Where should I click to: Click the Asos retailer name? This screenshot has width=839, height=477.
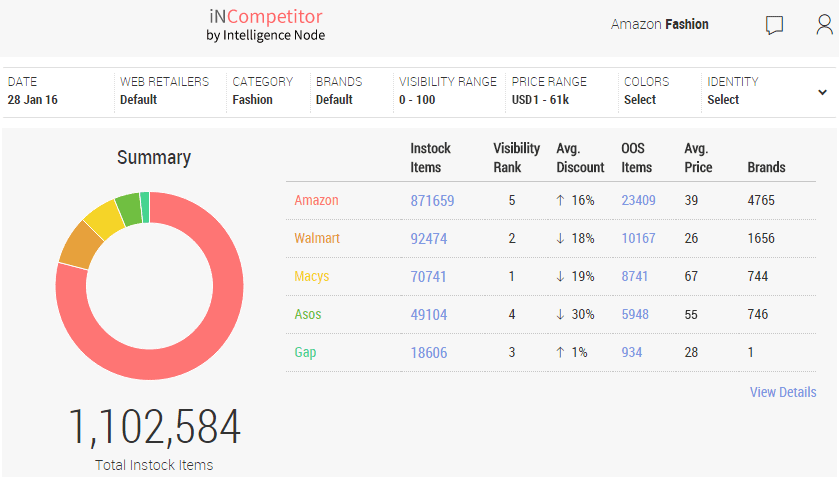[x=308, y=315]
